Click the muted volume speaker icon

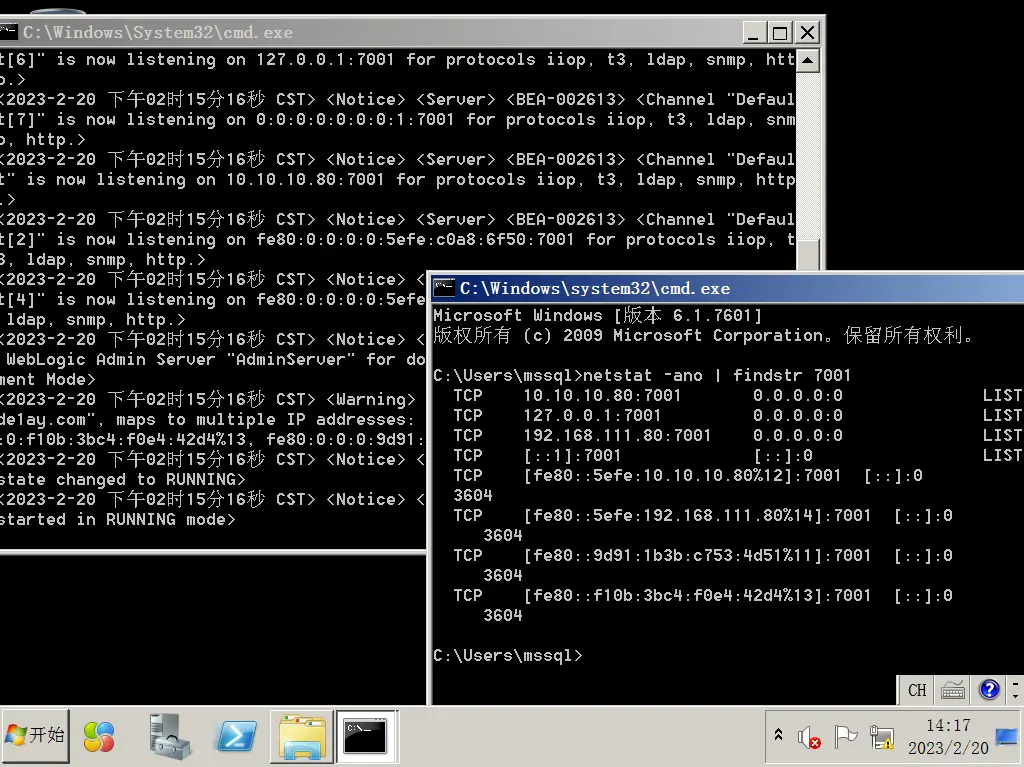(809, 738)
